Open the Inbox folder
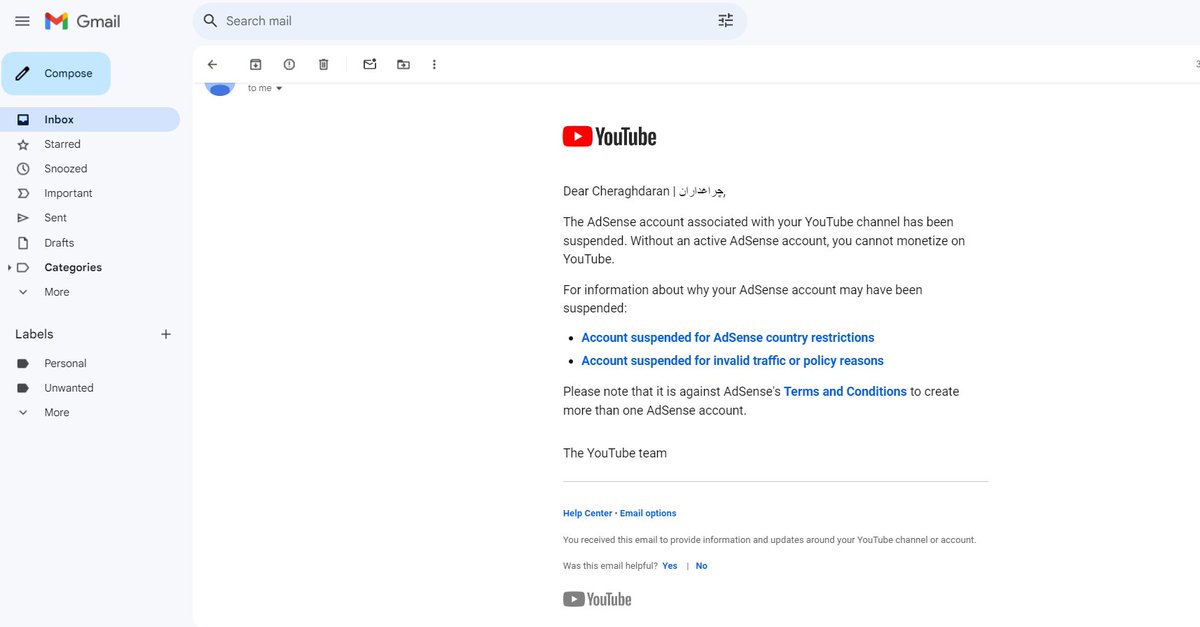Viewport: 1200px width, 627px height. click(x=90, y=120)
